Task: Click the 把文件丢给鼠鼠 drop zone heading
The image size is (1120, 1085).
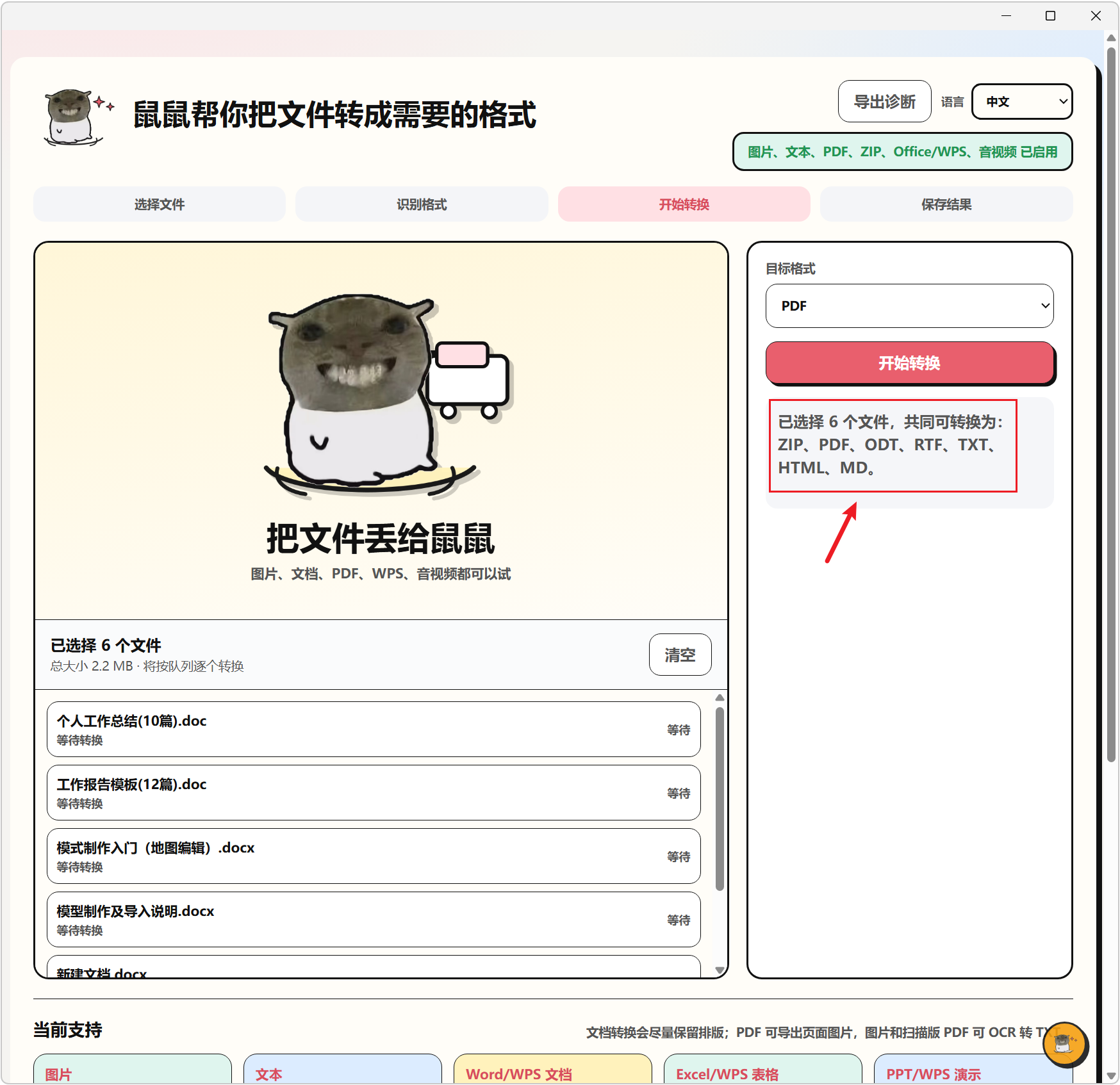Action: [381, 538]
